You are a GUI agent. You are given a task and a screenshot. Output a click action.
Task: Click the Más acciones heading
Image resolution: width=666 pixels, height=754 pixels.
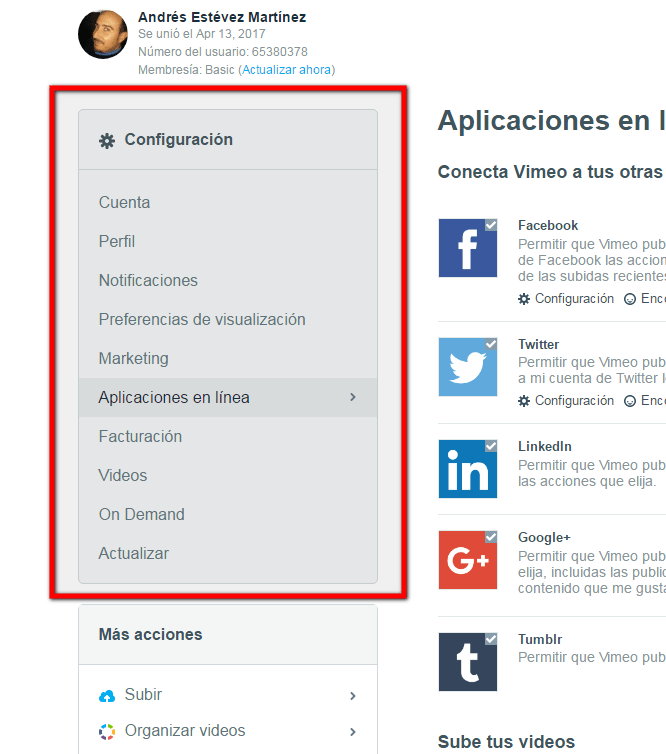pos(150,634)
